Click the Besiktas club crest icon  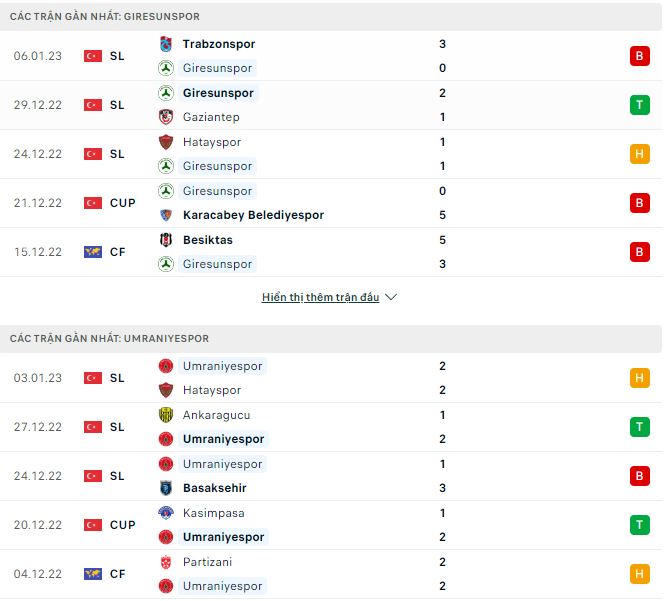tap(166, 240)
